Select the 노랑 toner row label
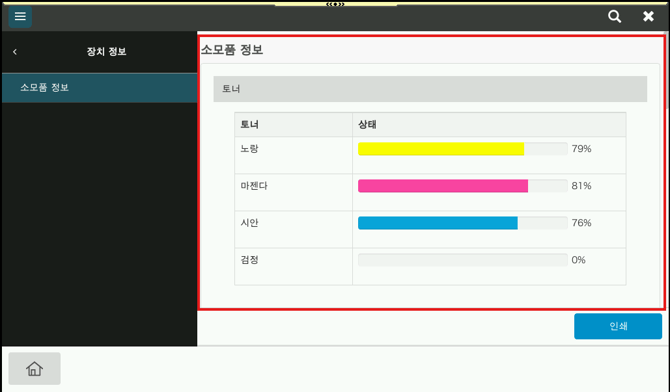 [250, 149]
